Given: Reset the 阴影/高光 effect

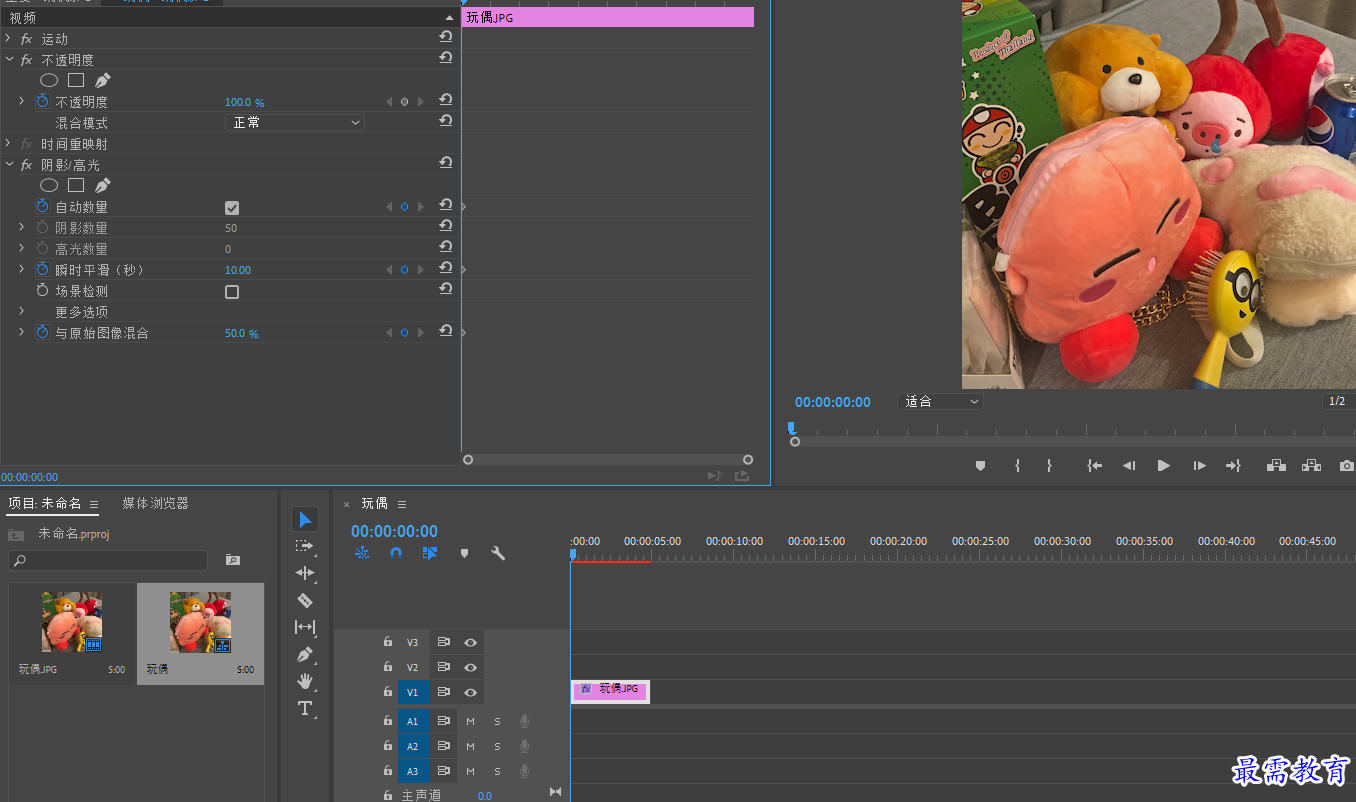Looking at the screenshot, I should (x=446, y=163).
